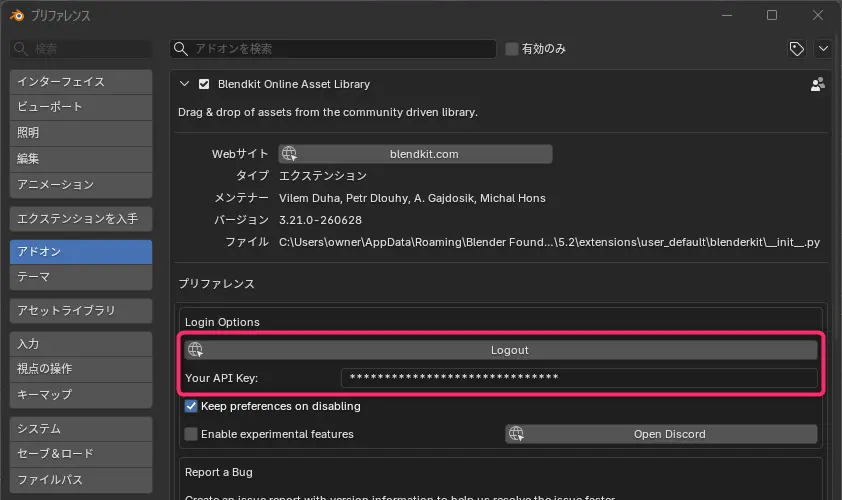Viewport: 842px width, 500px height.
Task: Click the add-on search magnifier icon
Action: click(x=181, y=49)
